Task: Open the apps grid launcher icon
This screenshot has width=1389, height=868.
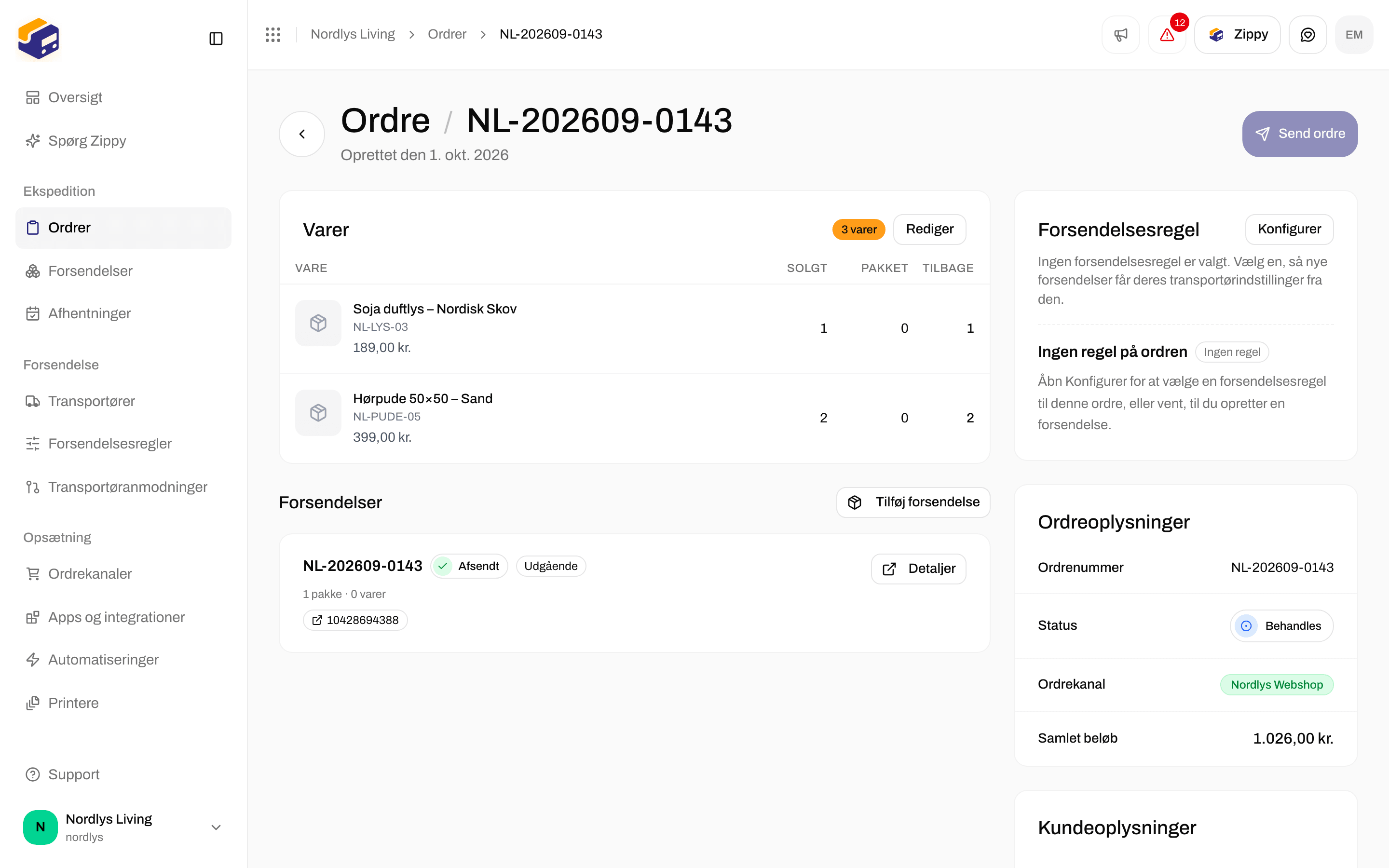Action: tap(272, 34)
